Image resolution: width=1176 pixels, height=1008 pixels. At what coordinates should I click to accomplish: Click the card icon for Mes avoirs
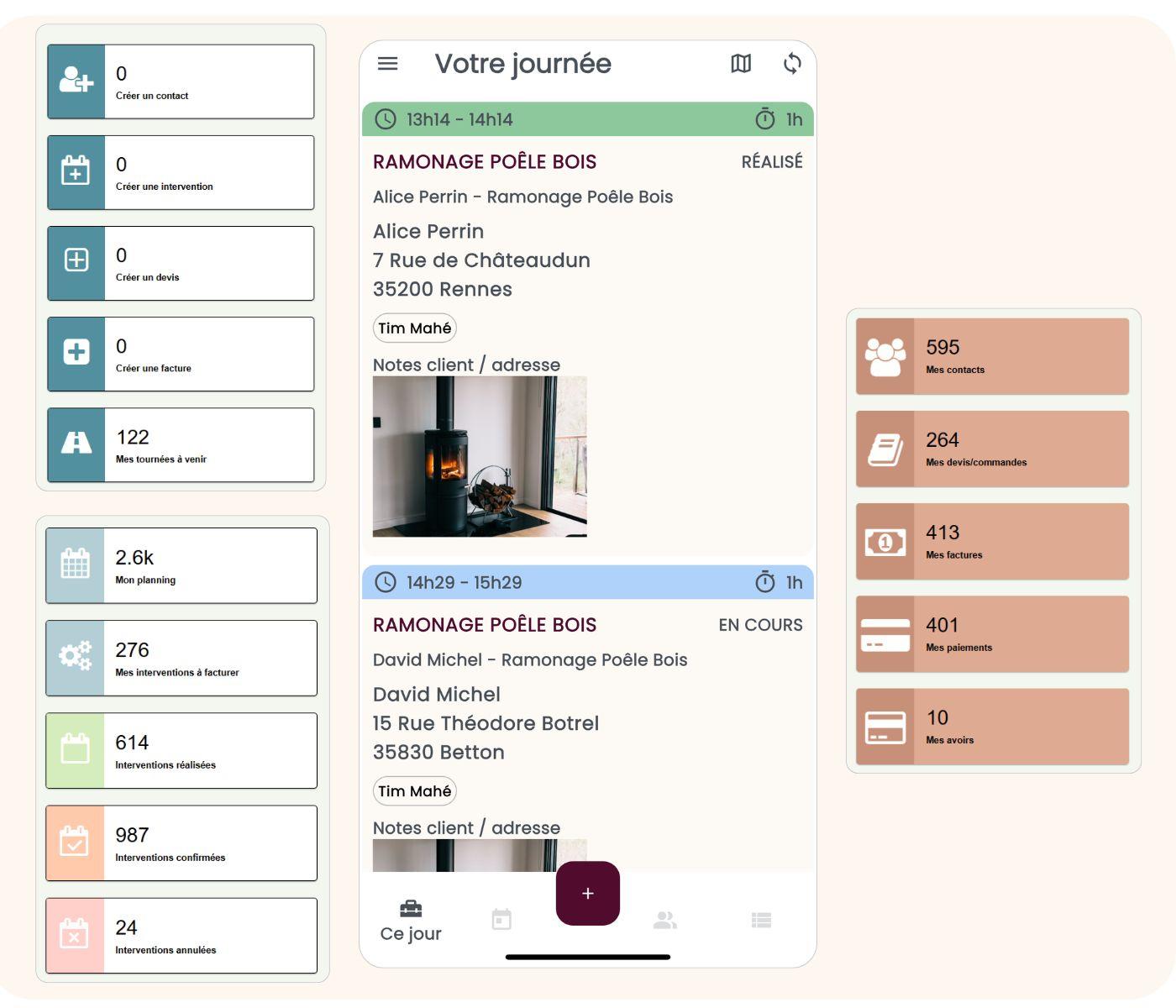[885, 727]
